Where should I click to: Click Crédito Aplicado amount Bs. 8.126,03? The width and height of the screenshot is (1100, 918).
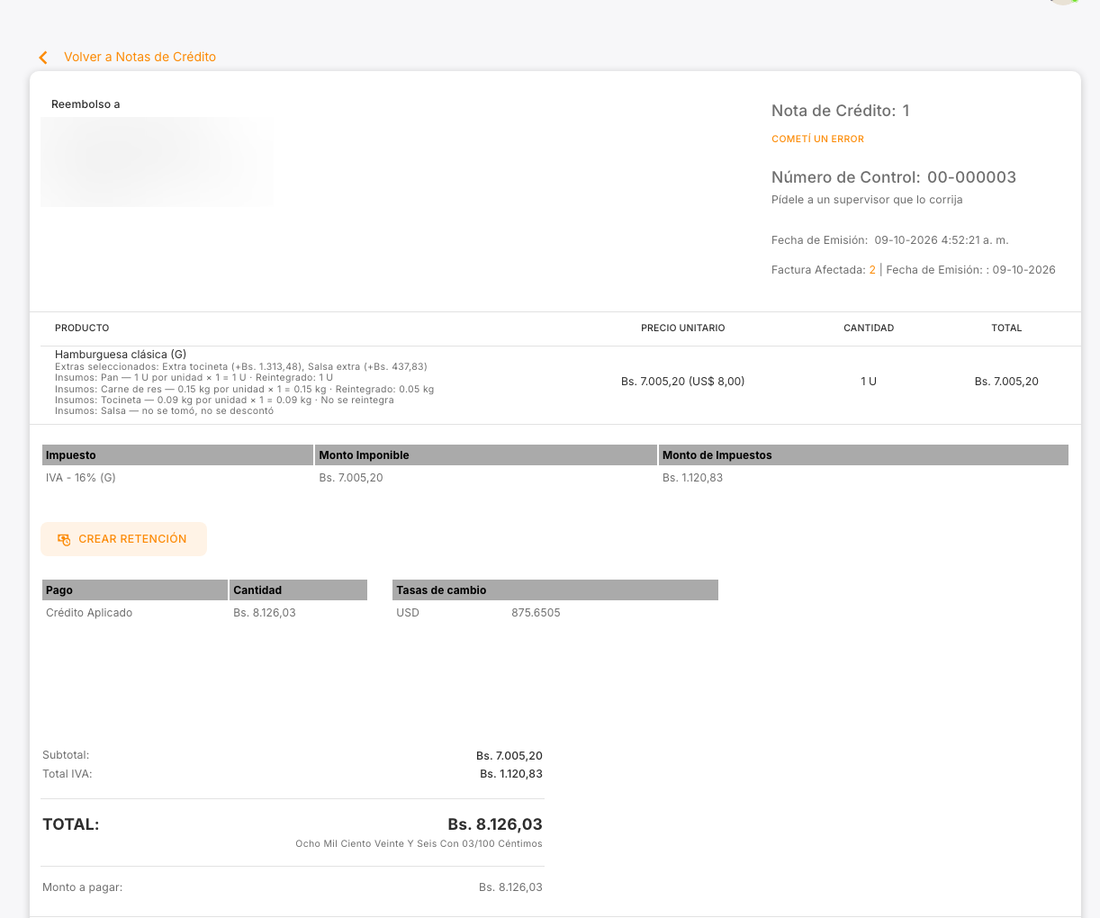264,613
